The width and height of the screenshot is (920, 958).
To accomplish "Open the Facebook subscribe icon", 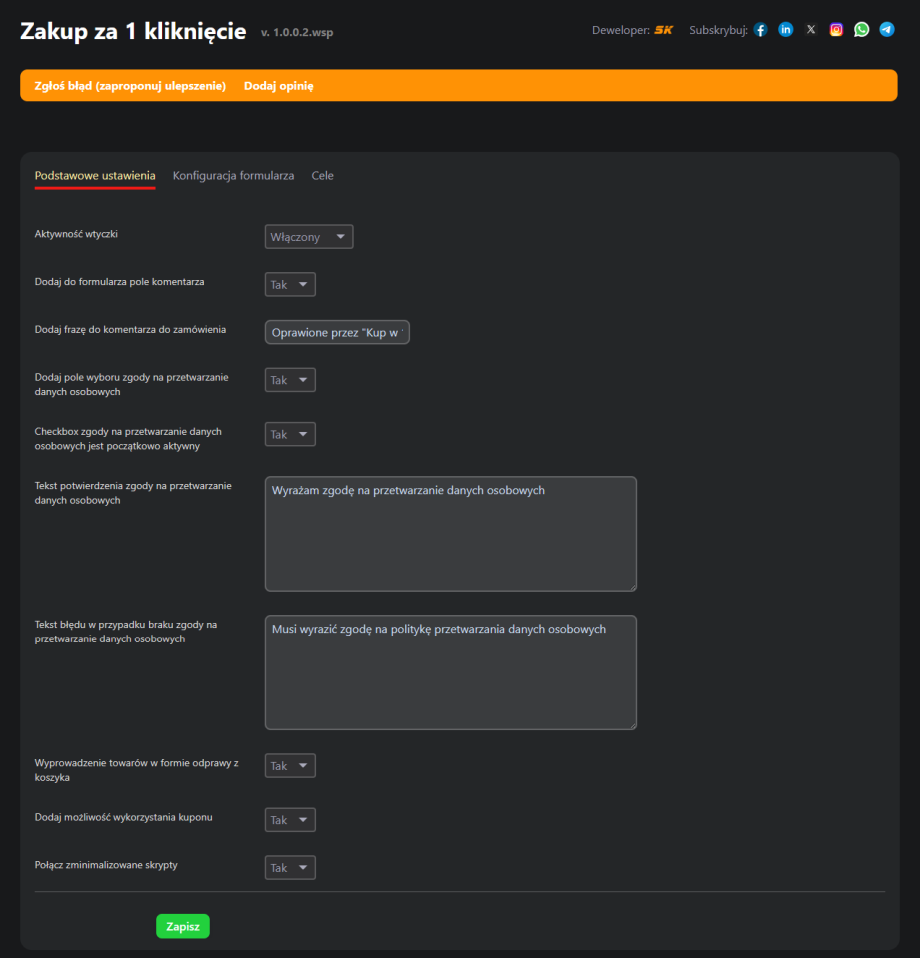I will (760, 30).
